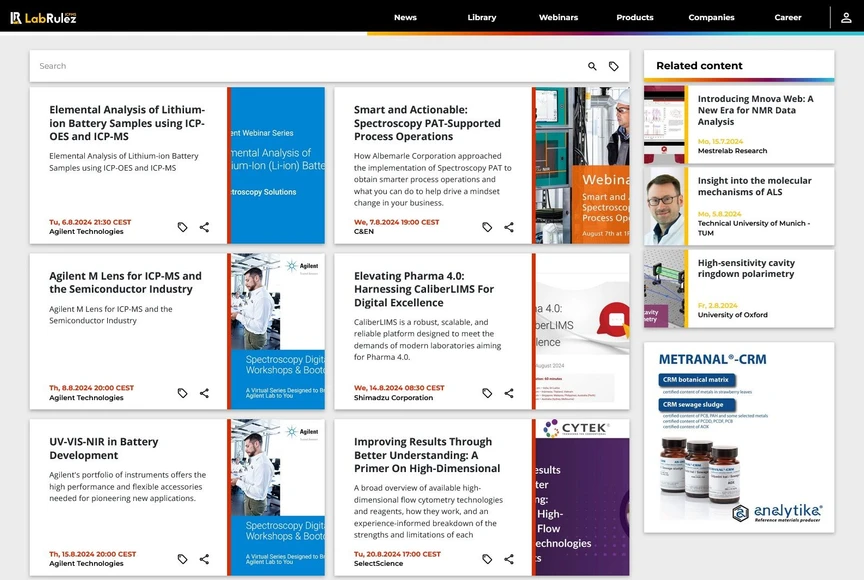This screenshot has width=864, height=580.
Task: Open the Companies menu
Action: tap(711, 18)
